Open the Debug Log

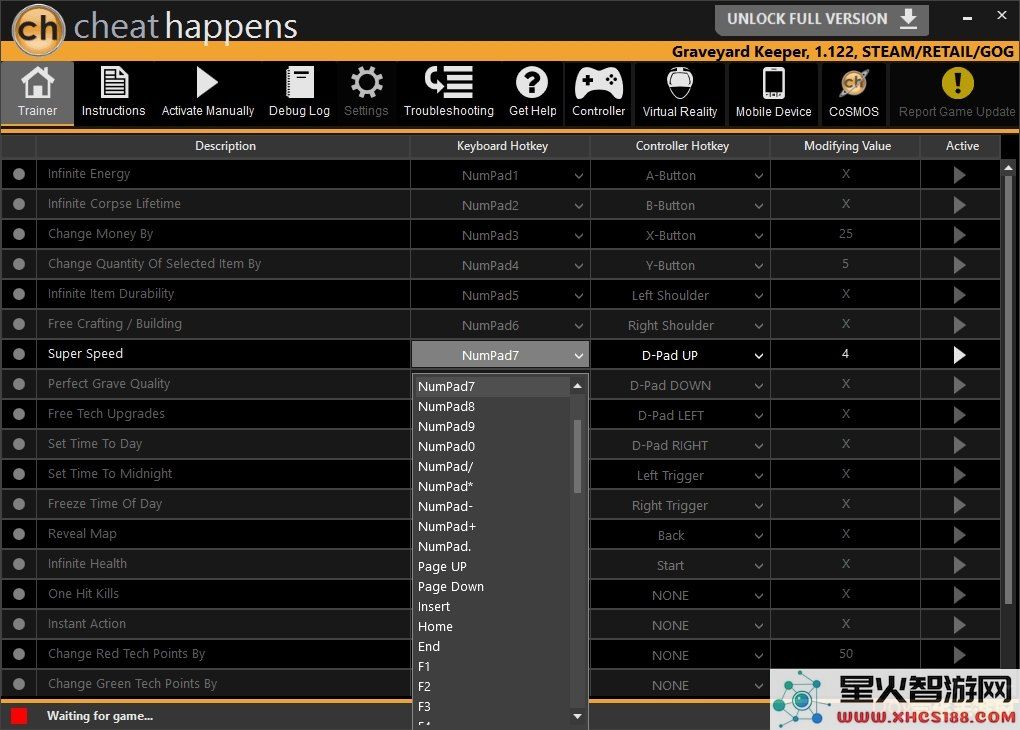pyautogui.click(x=299, y=92)
